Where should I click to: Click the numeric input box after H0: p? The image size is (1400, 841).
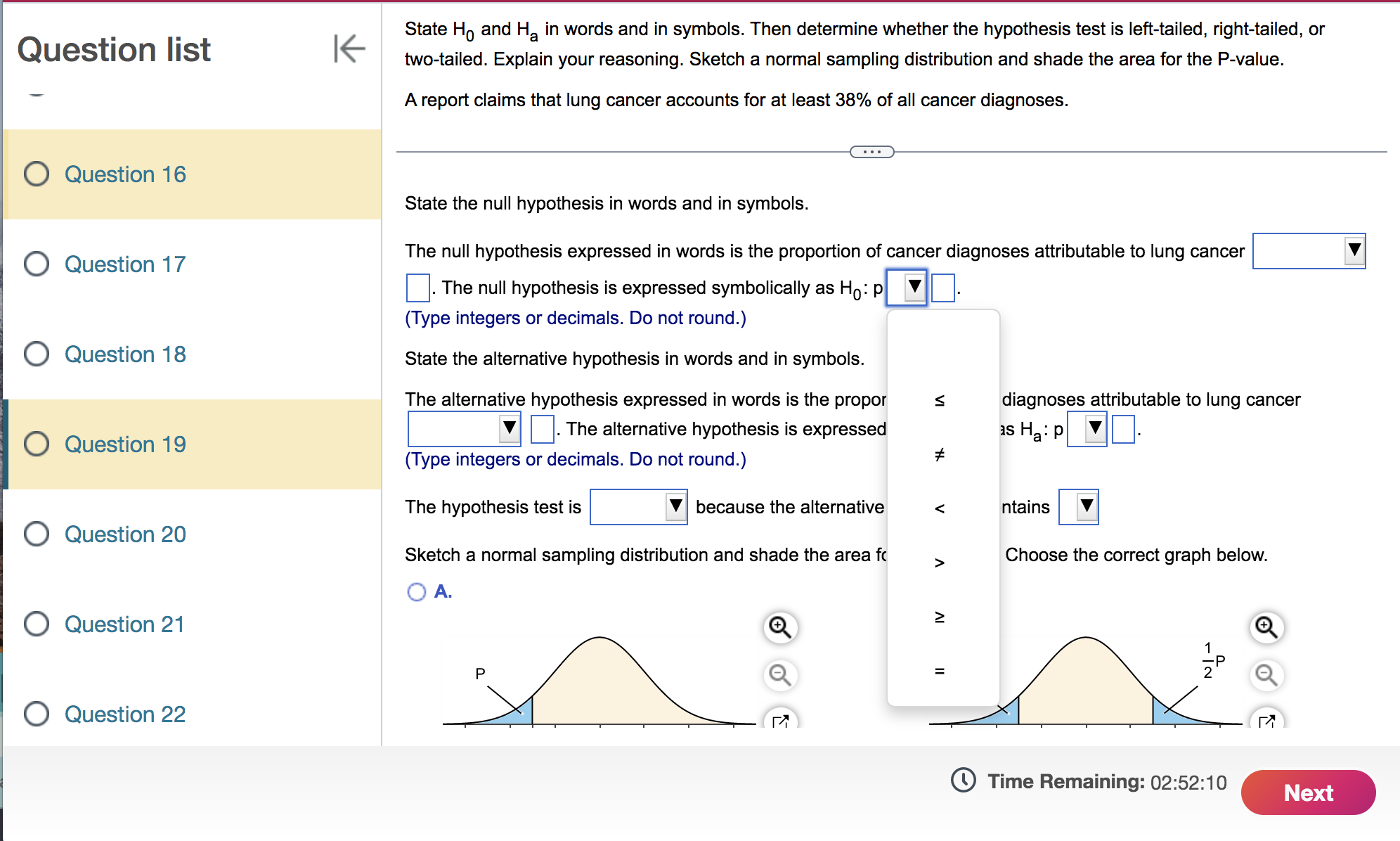[x=942, y=288]
